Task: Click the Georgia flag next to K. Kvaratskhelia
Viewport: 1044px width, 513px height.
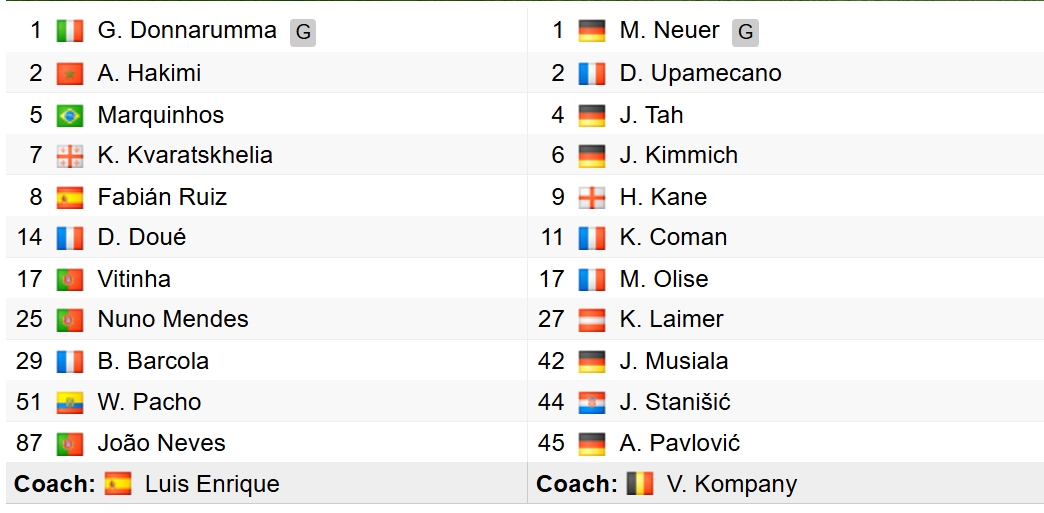Action: (70, 156)
